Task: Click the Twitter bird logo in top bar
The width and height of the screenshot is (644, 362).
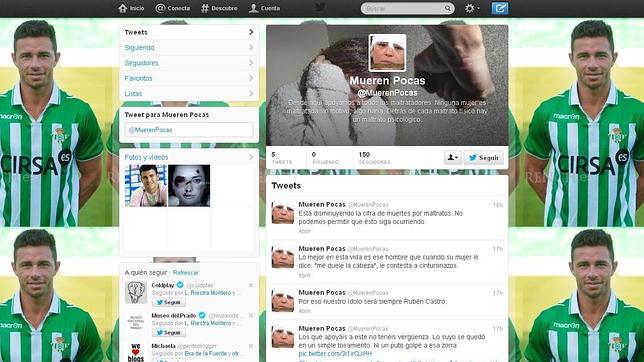Action: pyautogui.click(x=320, y=7)
